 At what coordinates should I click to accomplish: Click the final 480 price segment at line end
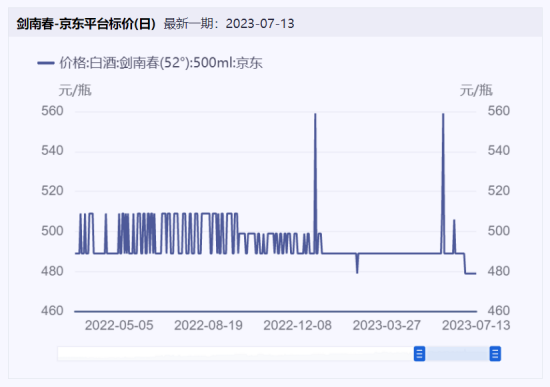(x=471, y=273)
